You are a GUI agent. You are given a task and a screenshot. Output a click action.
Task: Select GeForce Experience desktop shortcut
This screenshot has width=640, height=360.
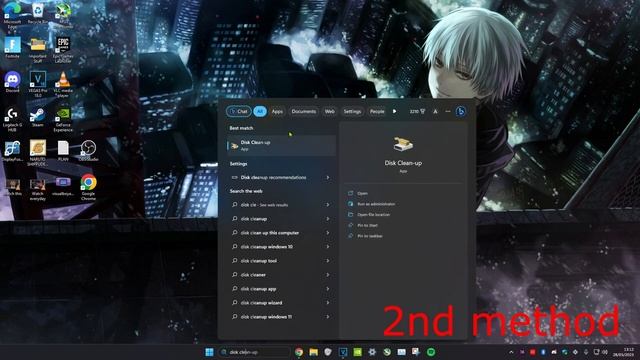point(63,119)
